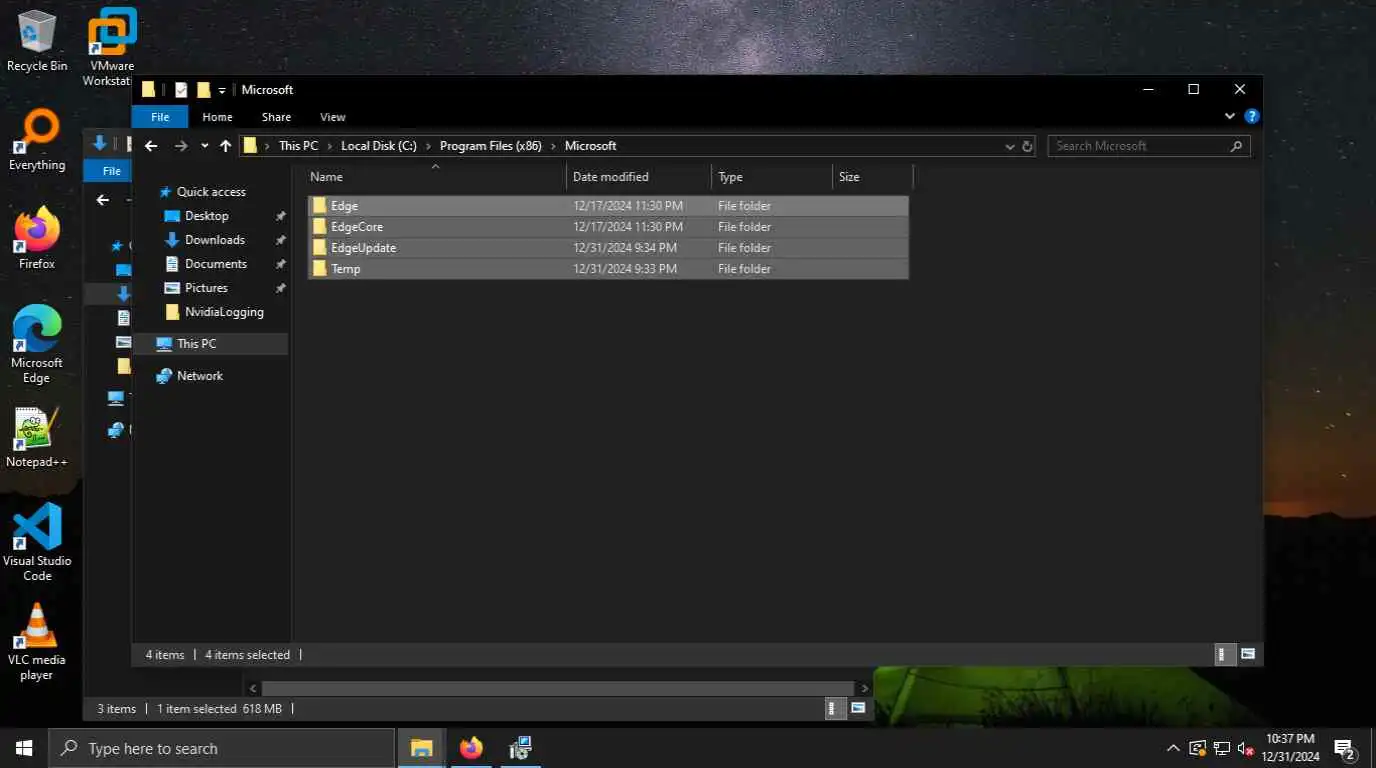The width and height of the screenshot is (1376, 768).
Task: Expand chevron after This PC breadcrumb
Action: coord(330,146)
